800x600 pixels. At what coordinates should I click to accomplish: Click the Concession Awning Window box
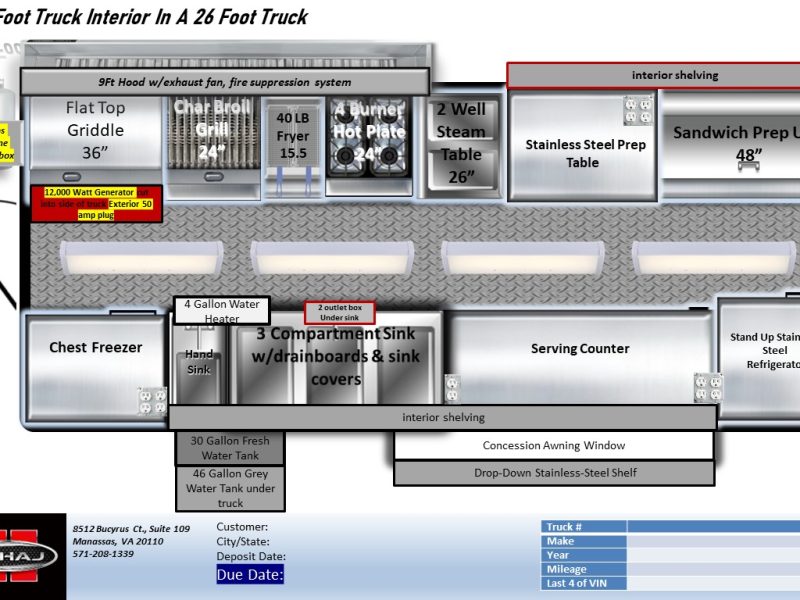click(x=553, y=446)
